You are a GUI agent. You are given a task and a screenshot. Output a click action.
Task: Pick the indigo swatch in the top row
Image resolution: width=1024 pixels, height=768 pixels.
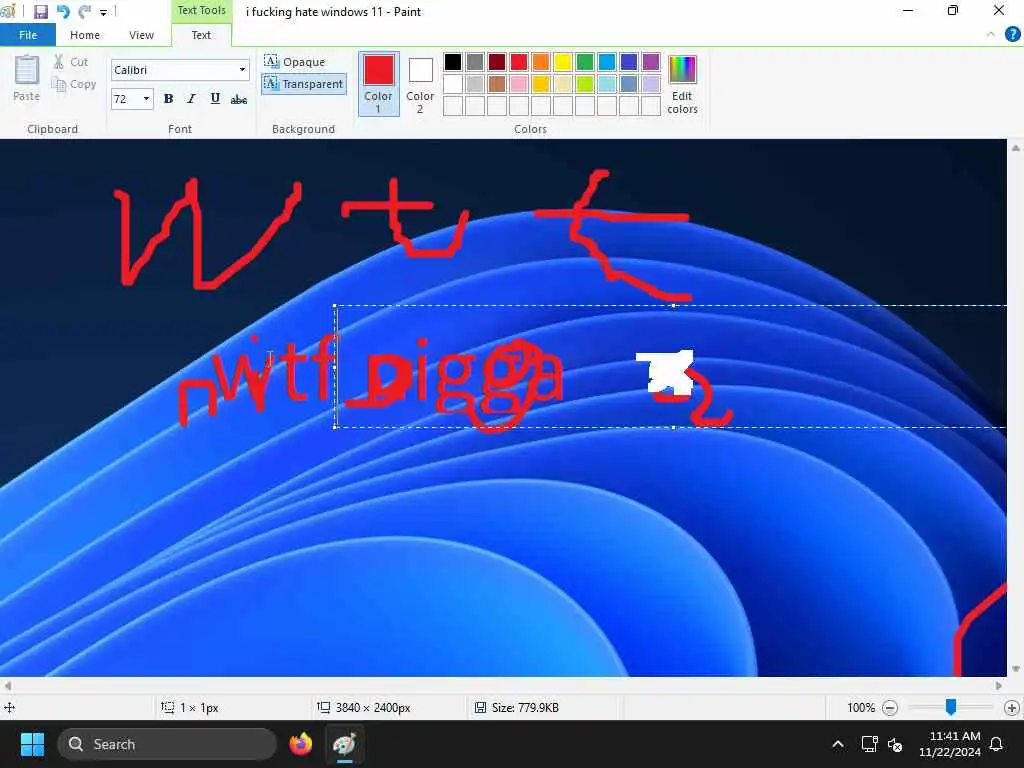(x=629, y=62)
